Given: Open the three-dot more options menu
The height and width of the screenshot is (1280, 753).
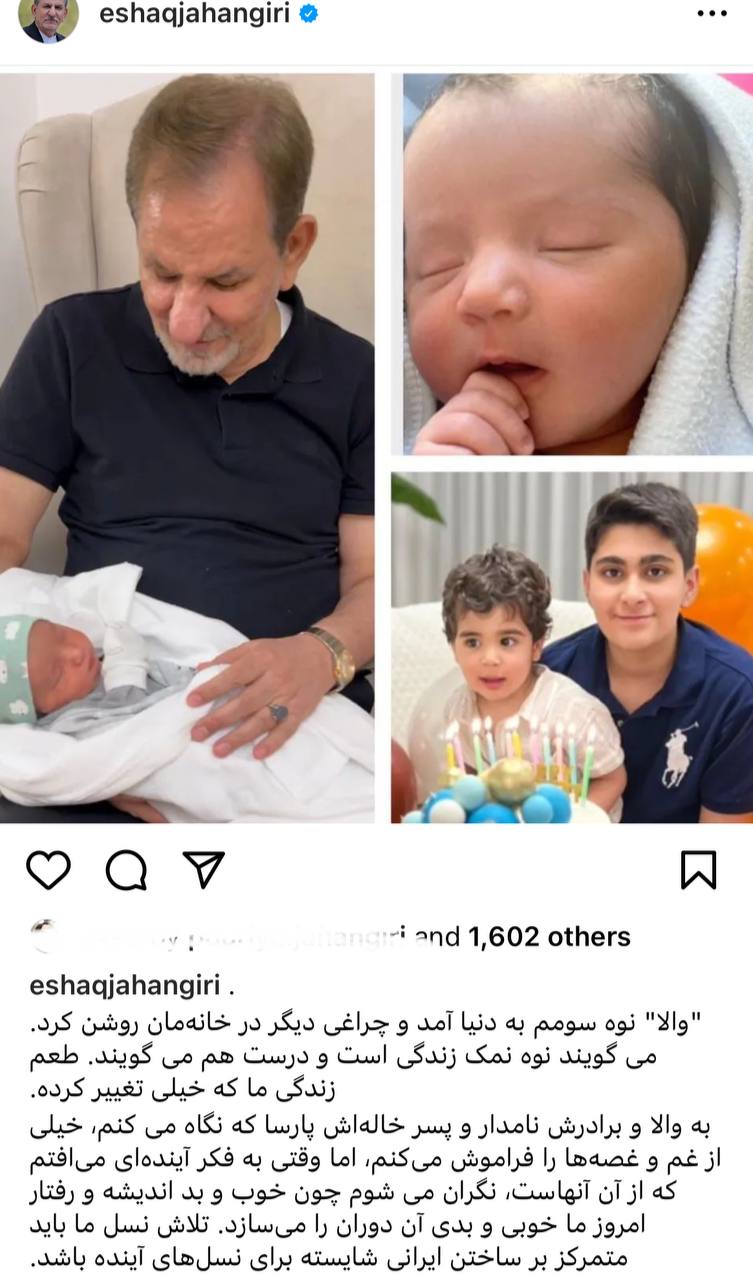Looking at the screenshot, I should point(711,14).
